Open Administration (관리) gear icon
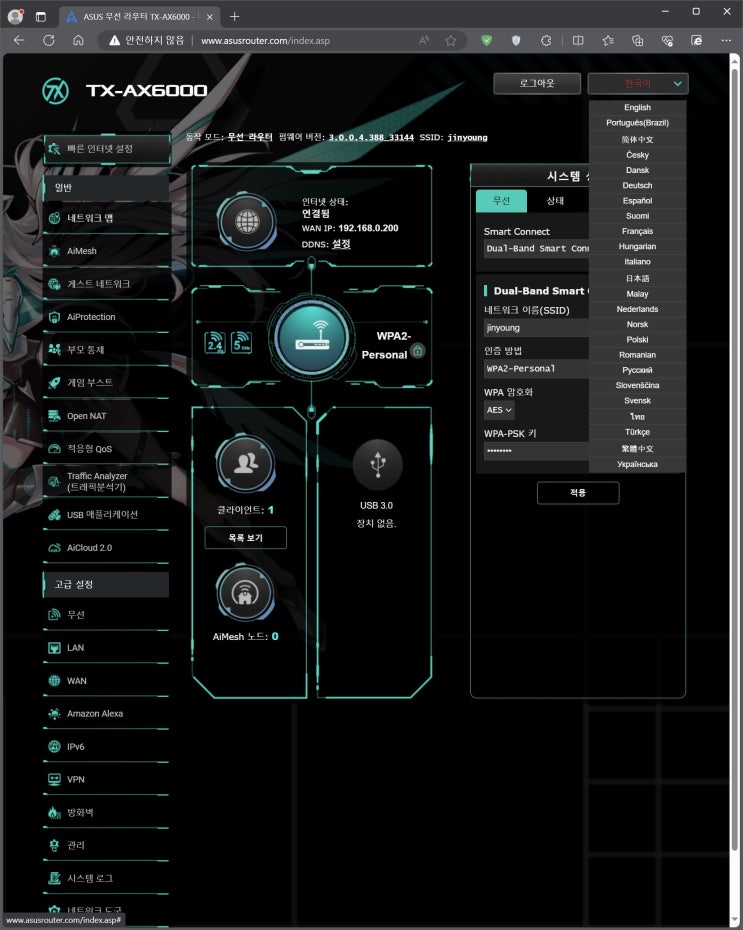The height and width of the screenshot is (930, 743). [x=55, y=845]
